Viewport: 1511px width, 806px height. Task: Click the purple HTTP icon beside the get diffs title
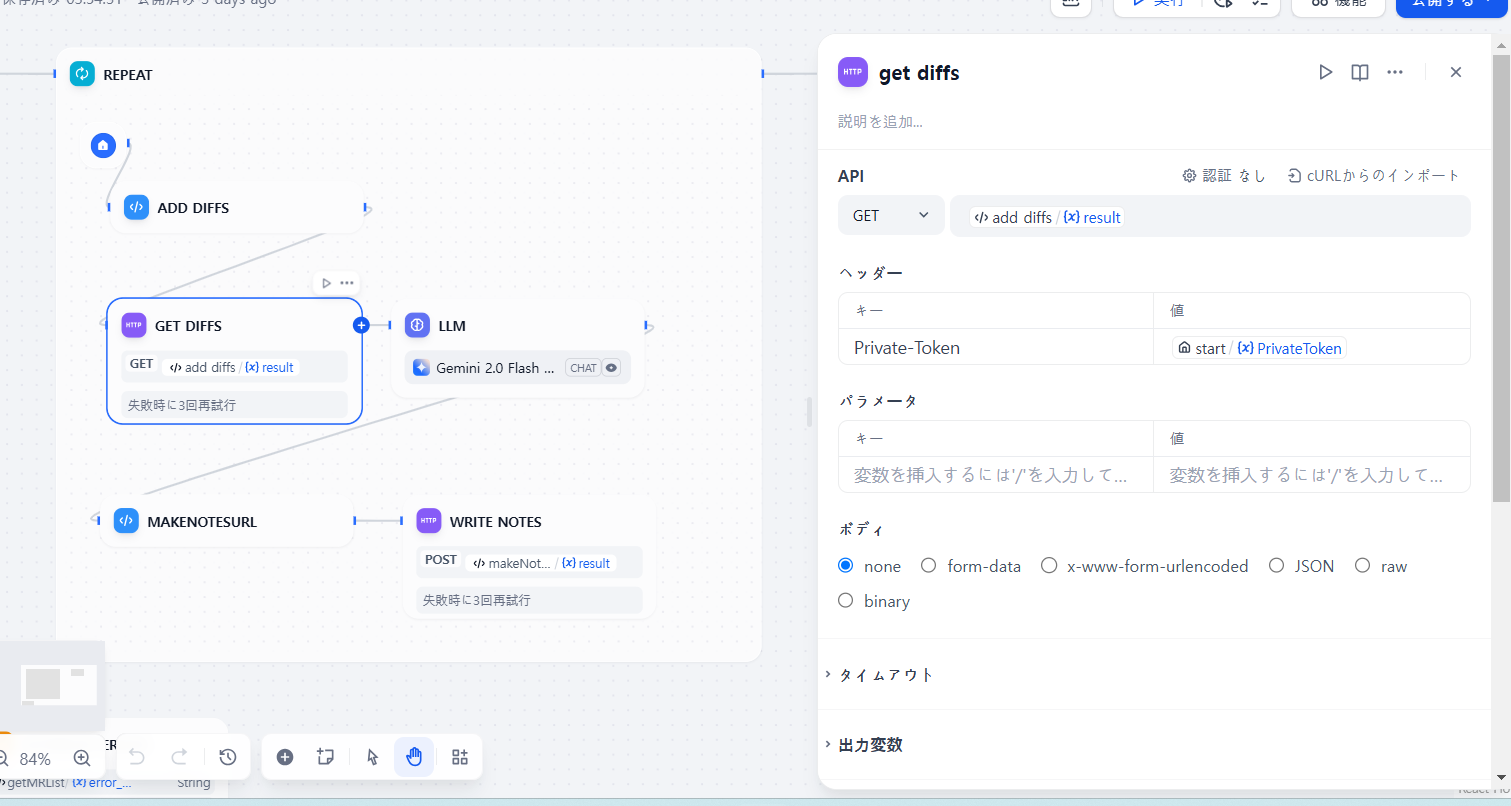853,72
